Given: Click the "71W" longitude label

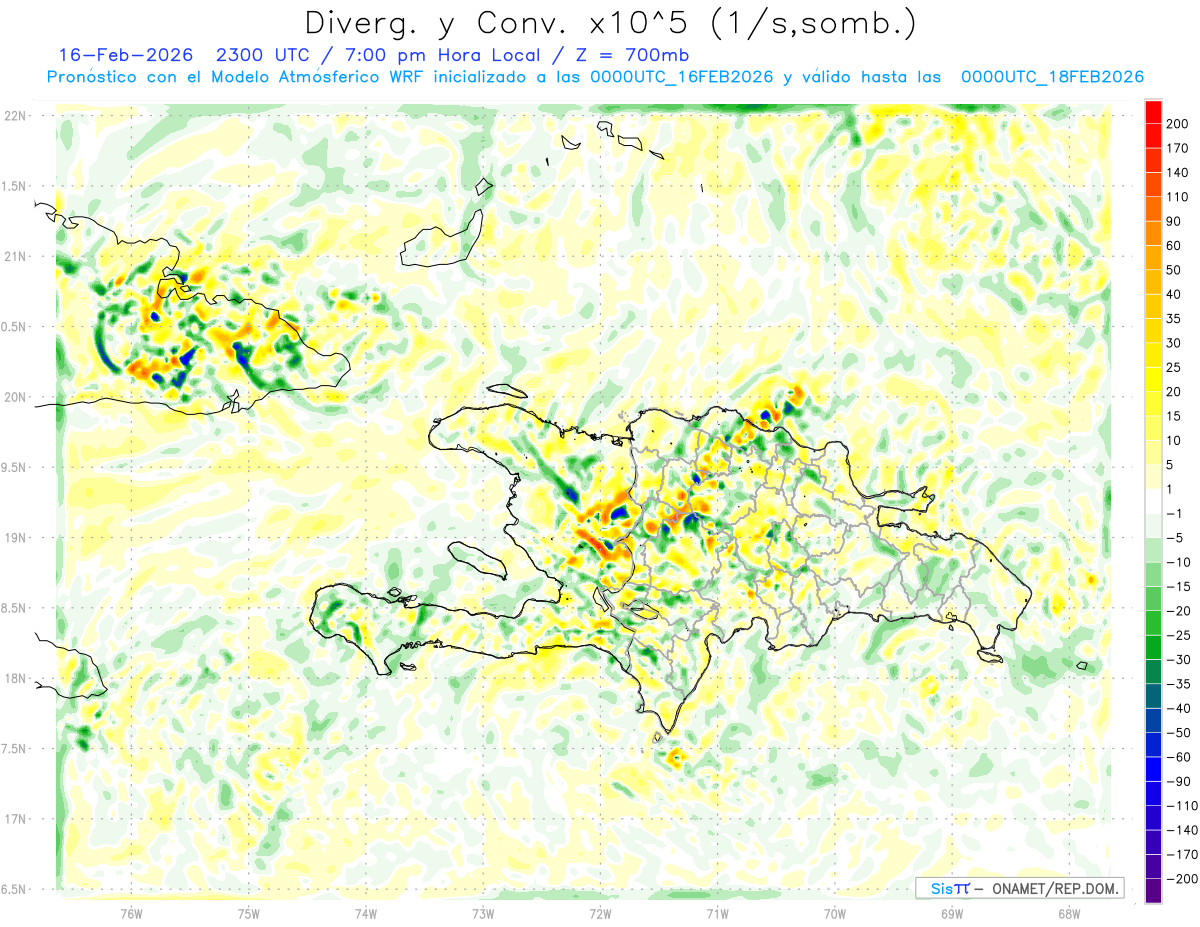Looking at the screenshot, I should tap(717, 913).
